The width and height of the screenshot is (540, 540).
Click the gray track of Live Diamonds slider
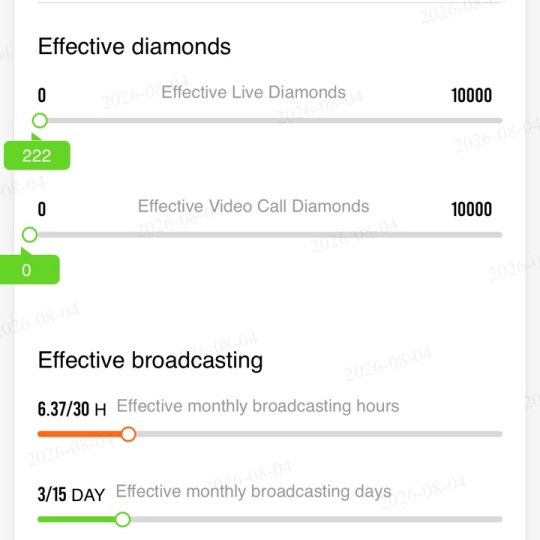(x=275, y=121)
